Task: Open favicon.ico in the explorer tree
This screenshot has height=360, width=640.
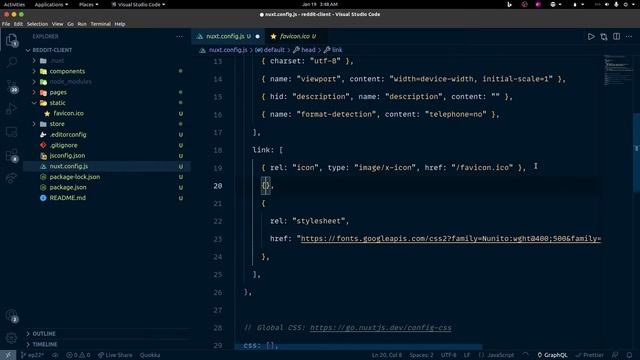Action: pyautogui.click(x=69, y=113)
